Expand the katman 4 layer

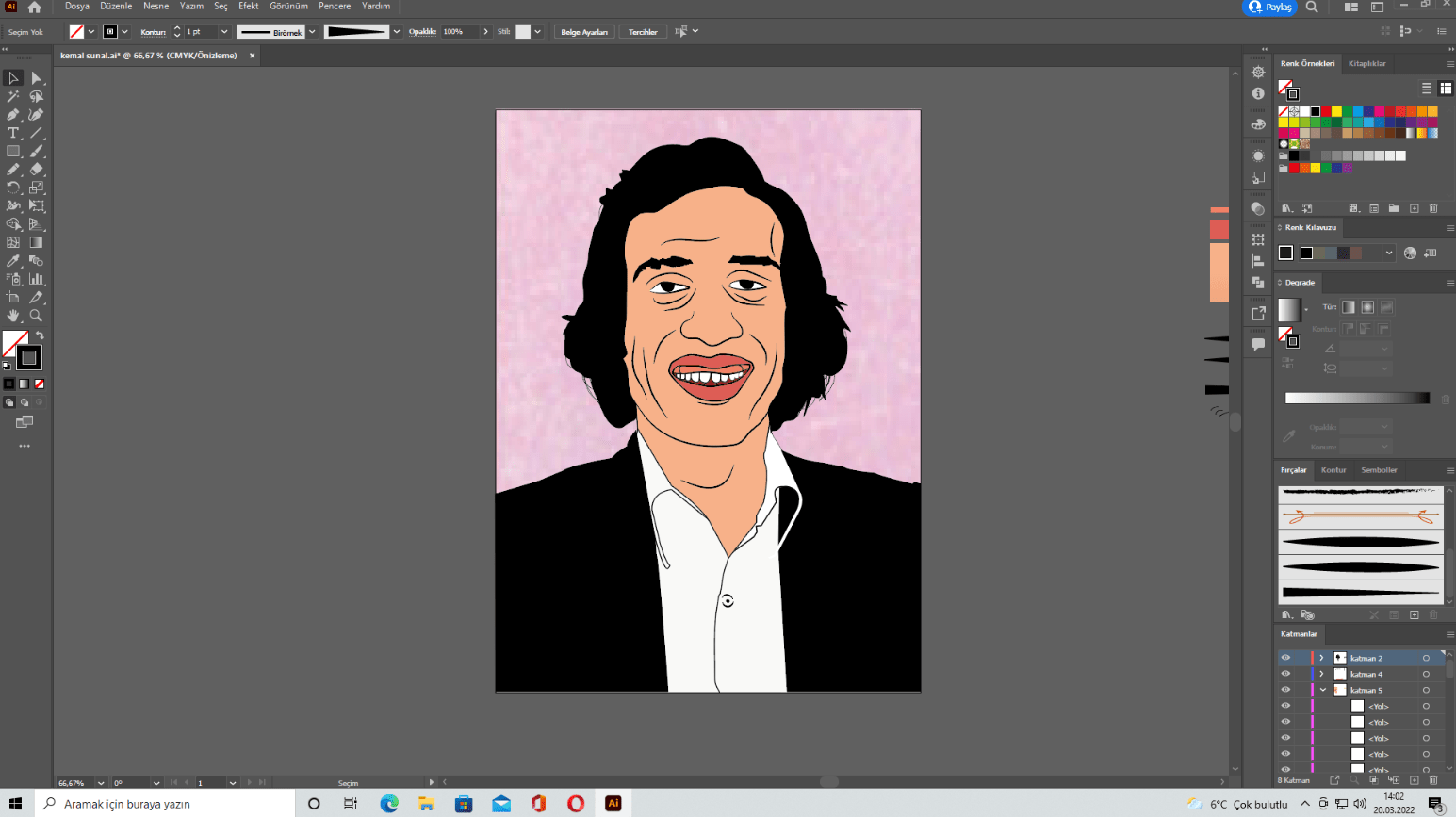click(1321, 674)
